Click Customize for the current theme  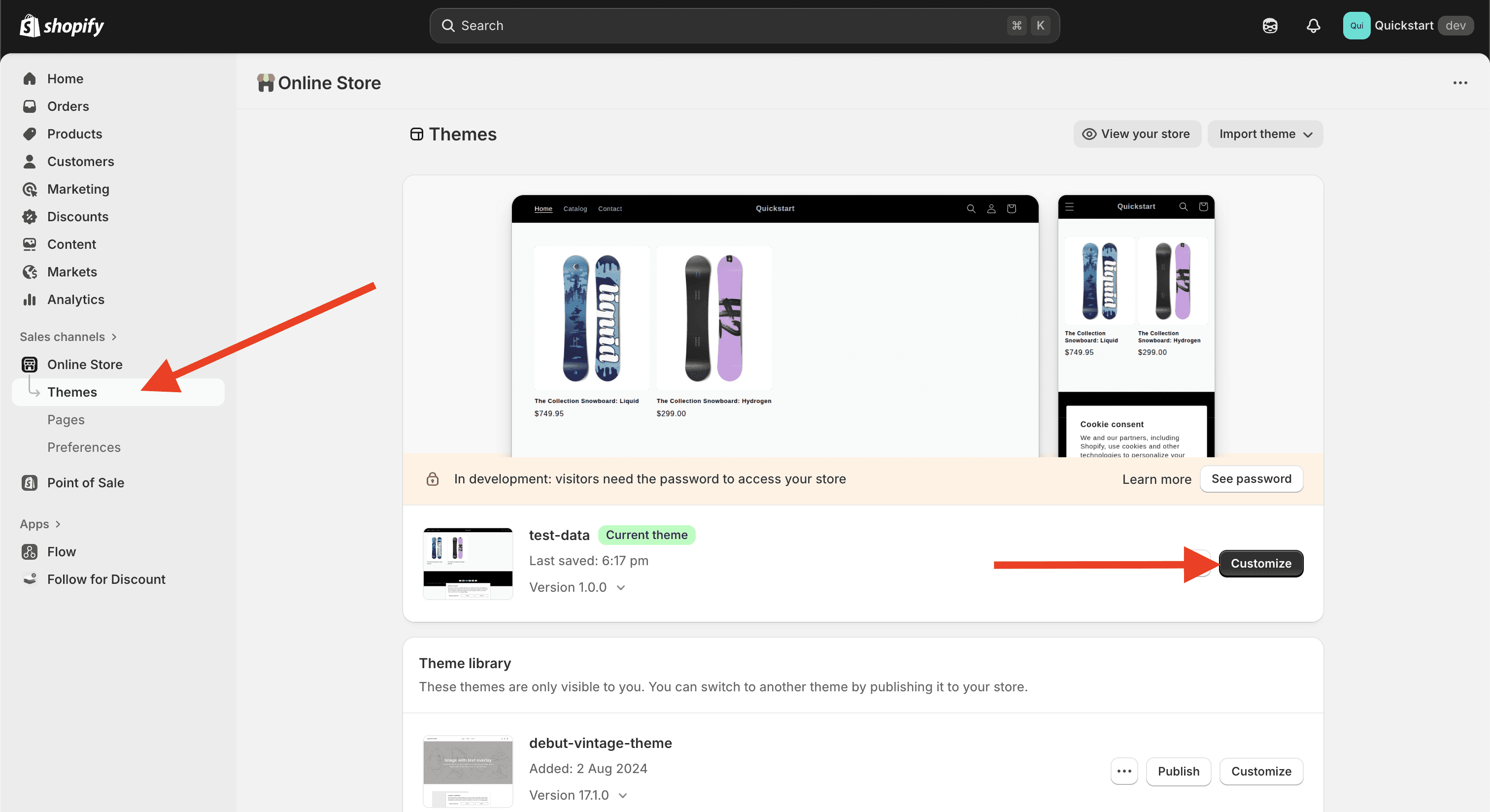[1260, 563]
